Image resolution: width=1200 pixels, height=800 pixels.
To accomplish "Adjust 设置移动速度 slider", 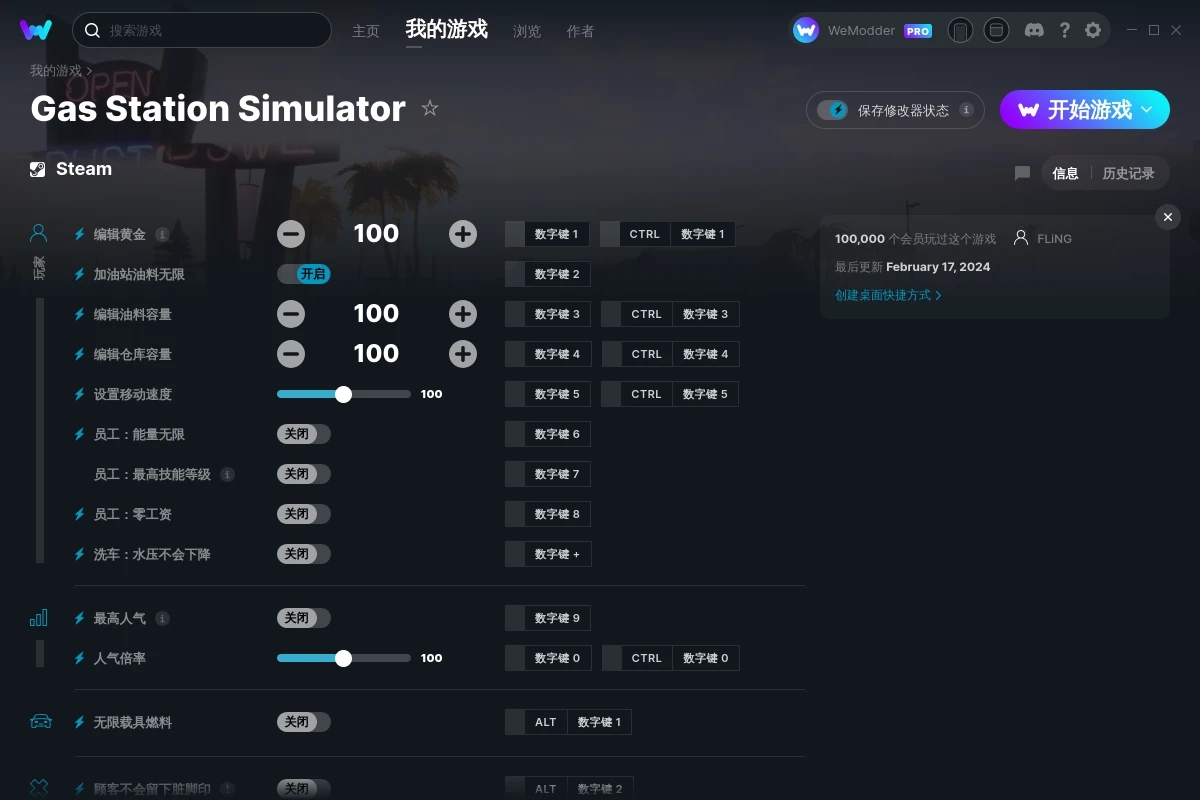I will (x=343, y=394).
